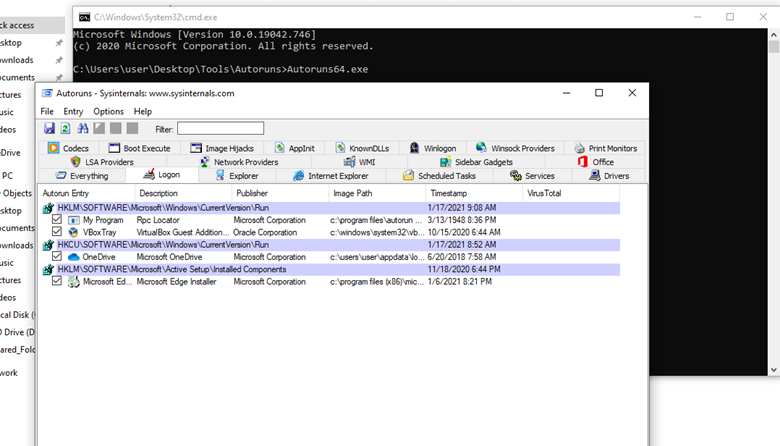
Task: Sort by the Image Path column header
Action: (377, 193)
